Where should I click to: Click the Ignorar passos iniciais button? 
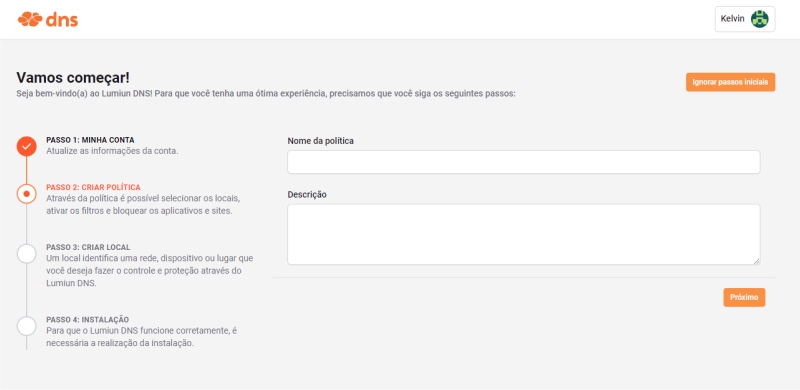(731, 82)
